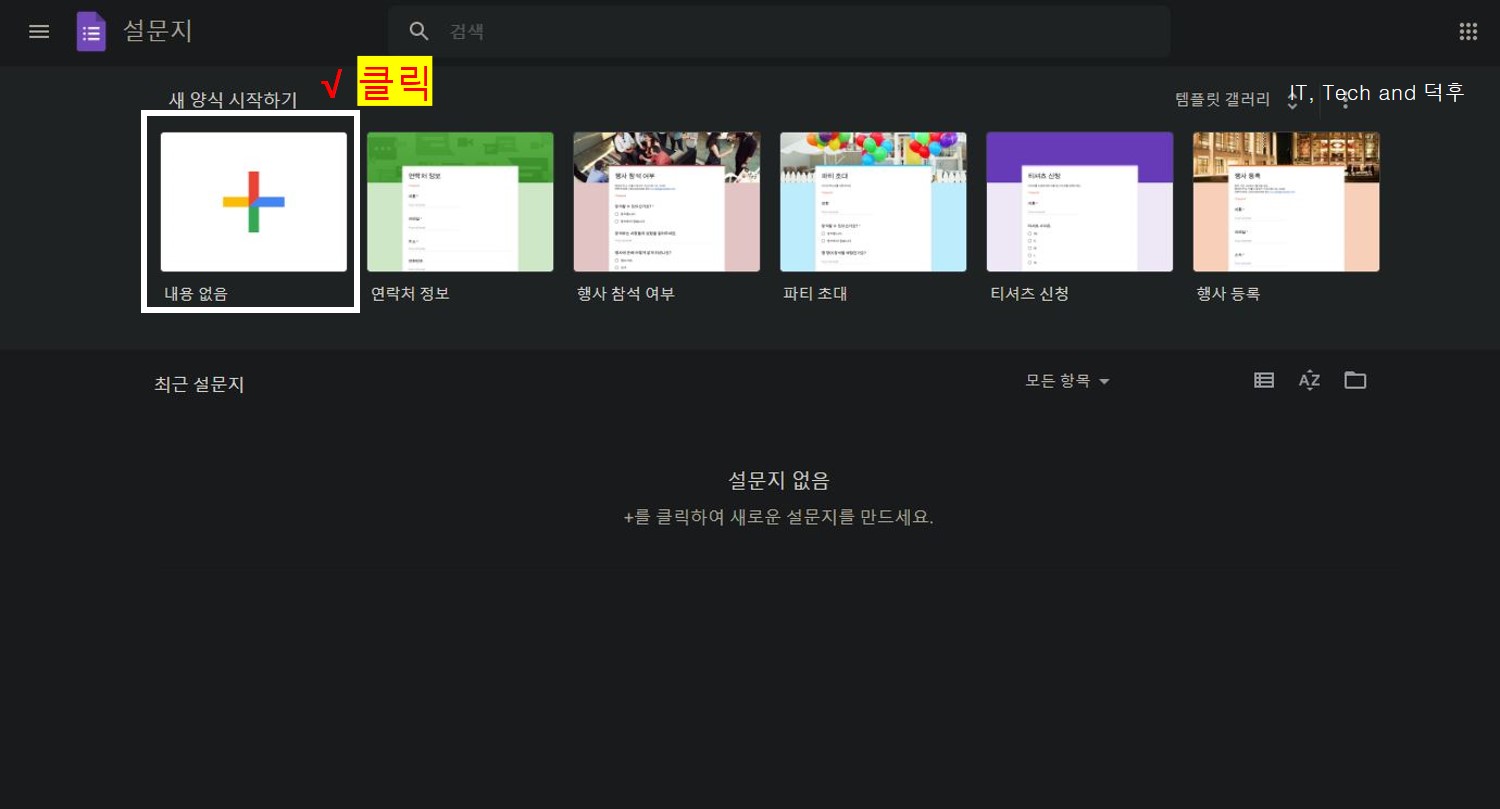Open the A-Z sort options
1500x809 pixels.
[x=1309, y=380]
